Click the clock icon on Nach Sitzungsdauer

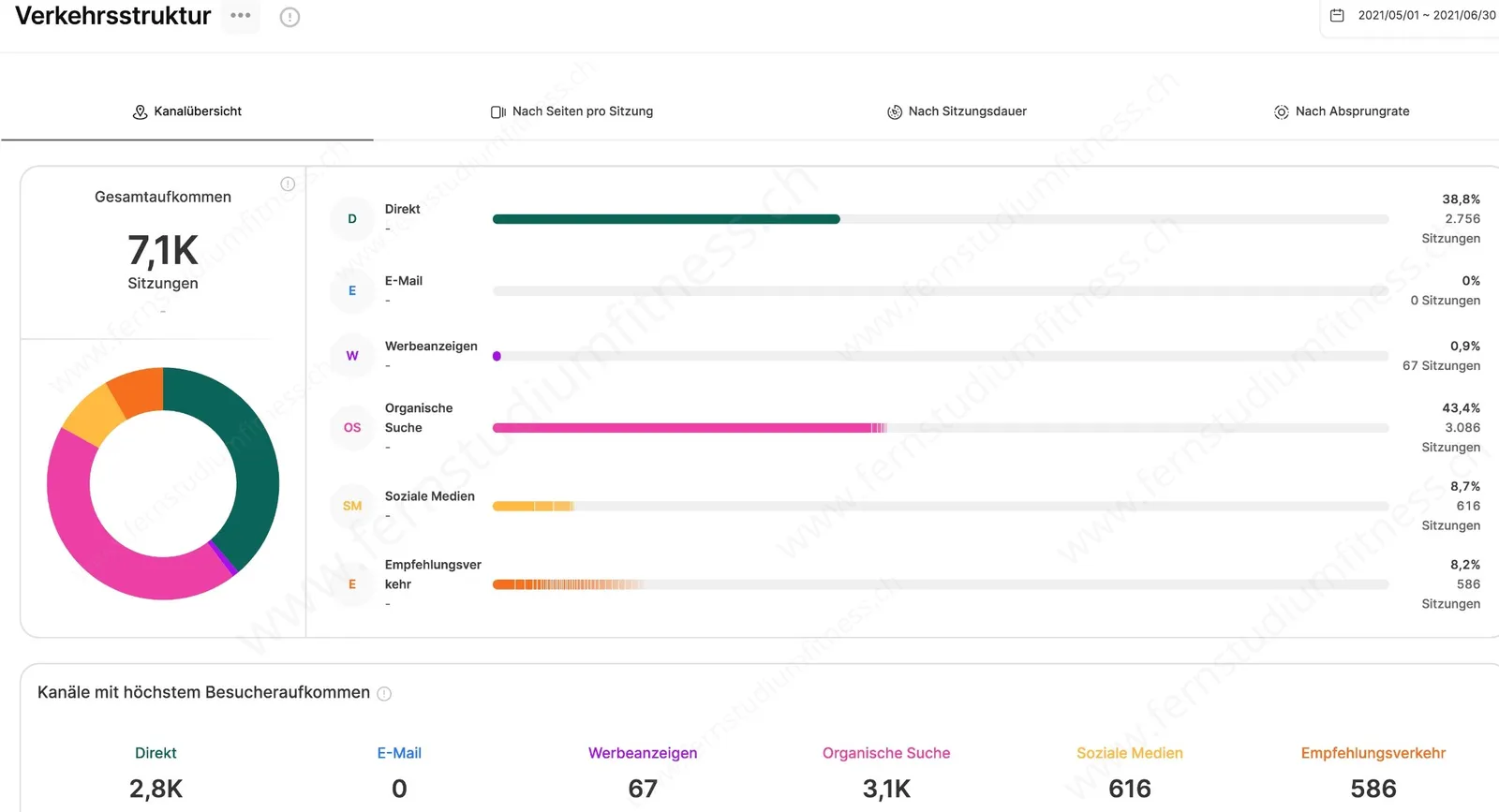(x=895, y=112)
